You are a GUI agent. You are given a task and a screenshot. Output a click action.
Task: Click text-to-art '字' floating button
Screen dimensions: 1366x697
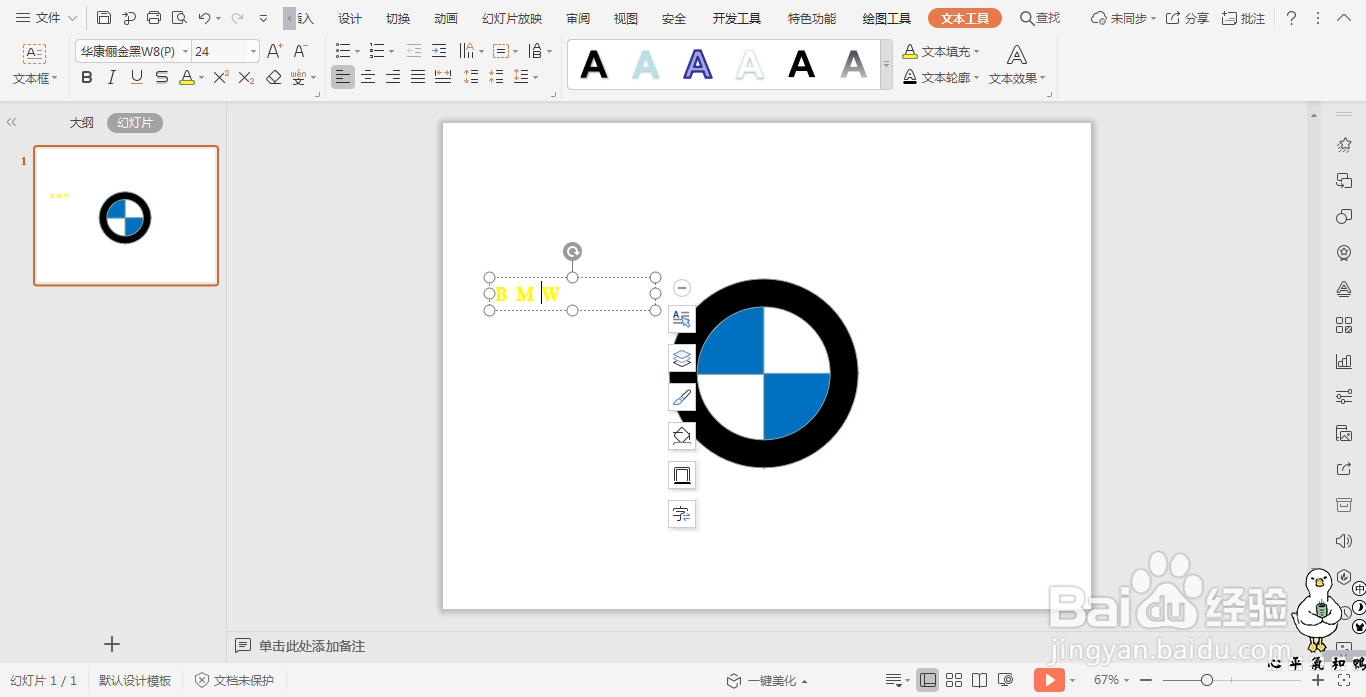point(682,514)
